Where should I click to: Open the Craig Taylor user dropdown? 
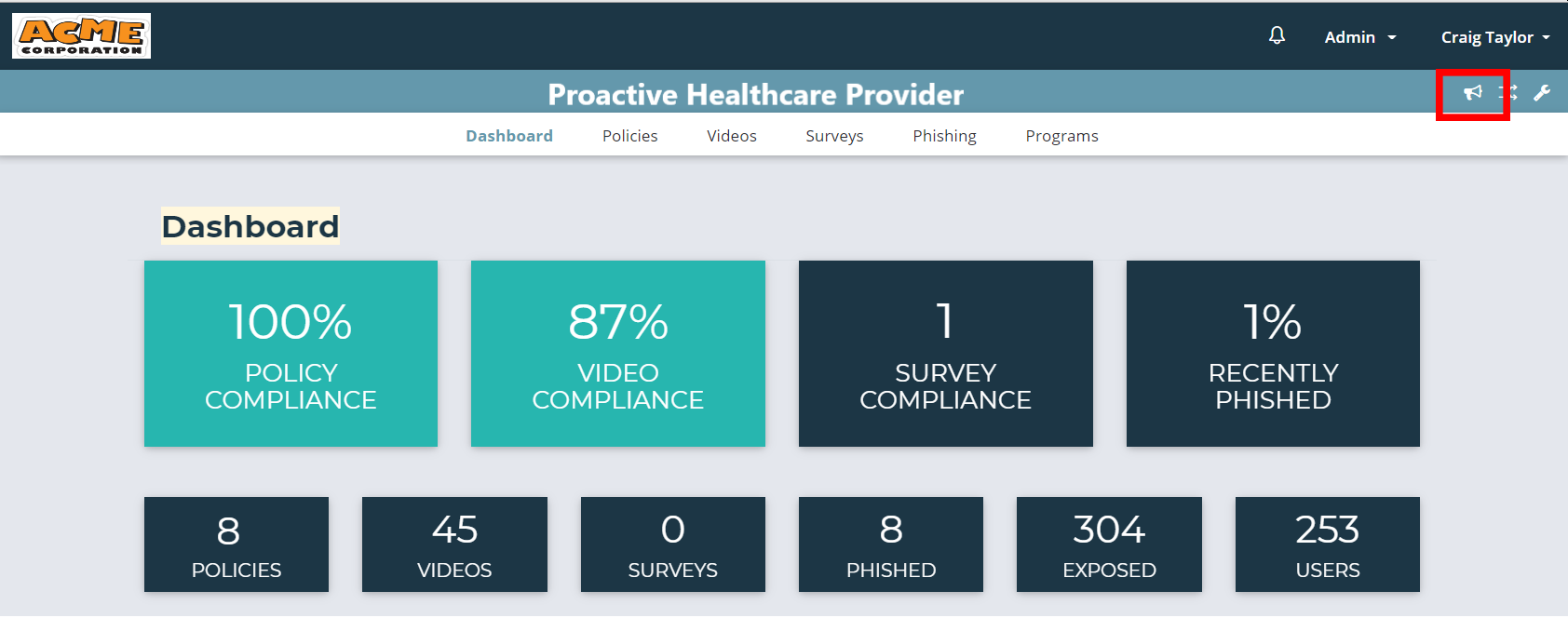pyautogui.click(x=1494, y=37)
